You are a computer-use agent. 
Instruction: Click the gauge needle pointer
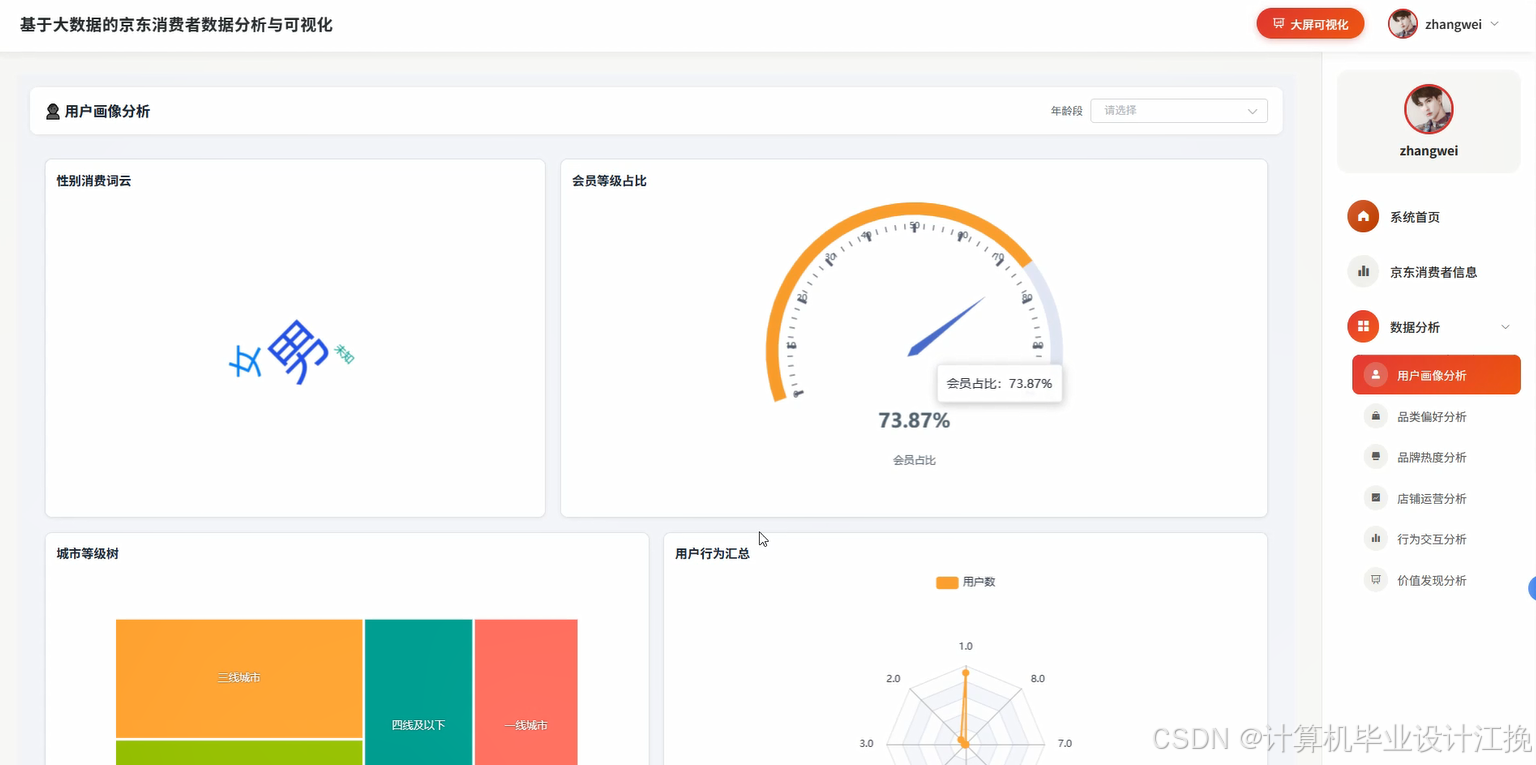pyautogui.click(x=946, y=326)
